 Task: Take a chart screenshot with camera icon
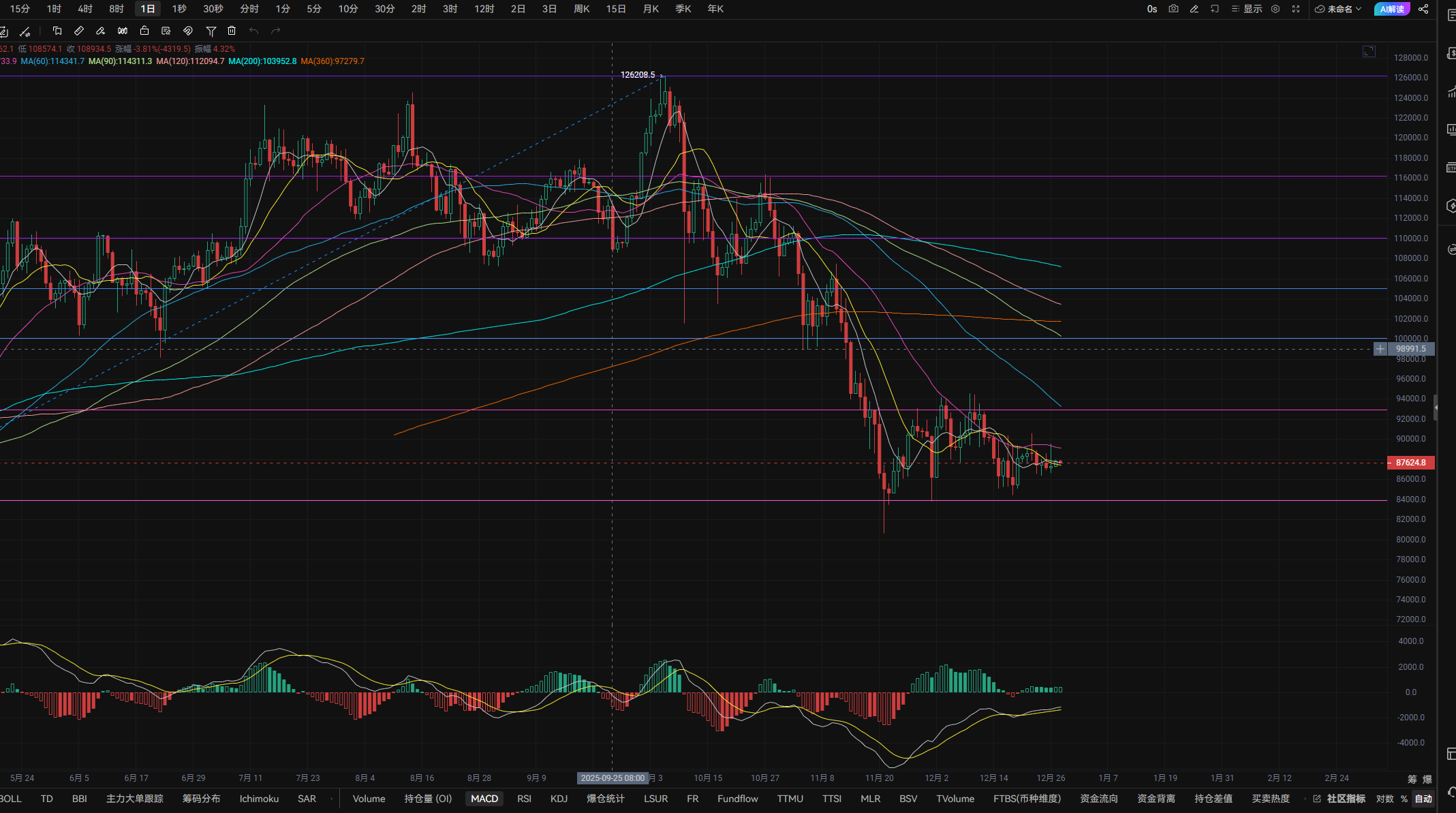tap(1173, 9)
